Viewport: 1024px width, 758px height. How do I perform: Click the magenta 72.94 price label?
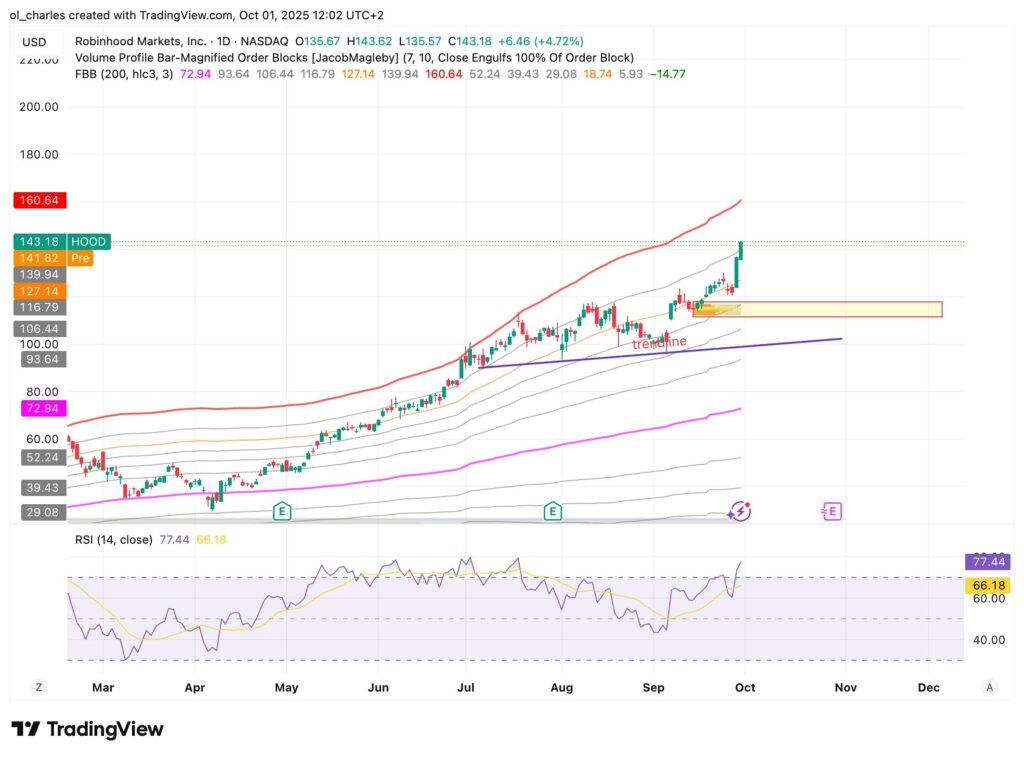(40, 408)
